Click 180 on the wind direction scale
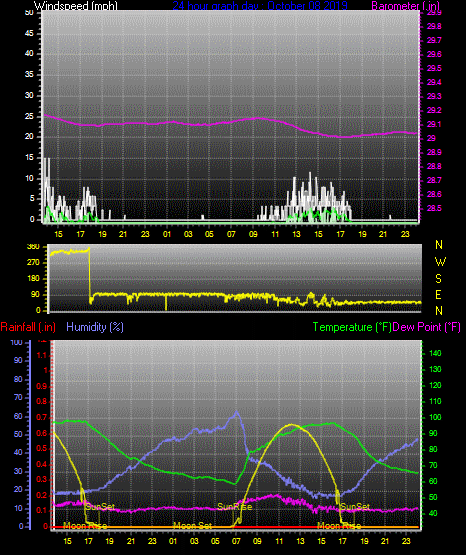Viewport: 466px width, 555px height. point(33,279)
